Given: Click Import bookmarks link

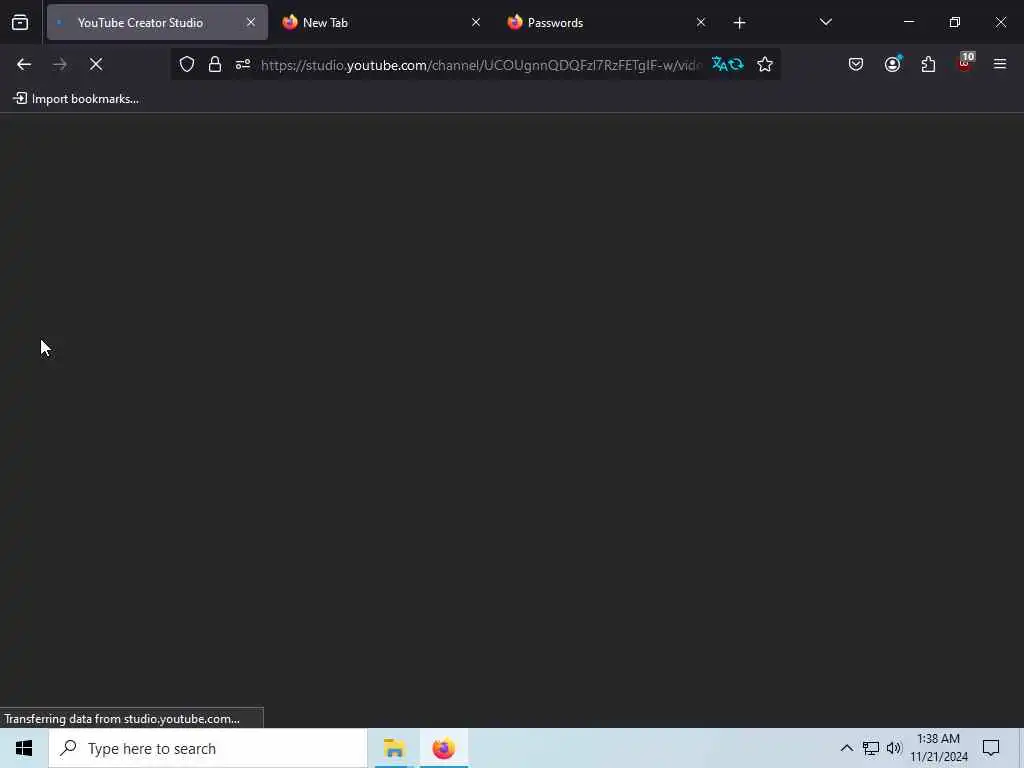Looking at the screenshot, I should point(76,99).
